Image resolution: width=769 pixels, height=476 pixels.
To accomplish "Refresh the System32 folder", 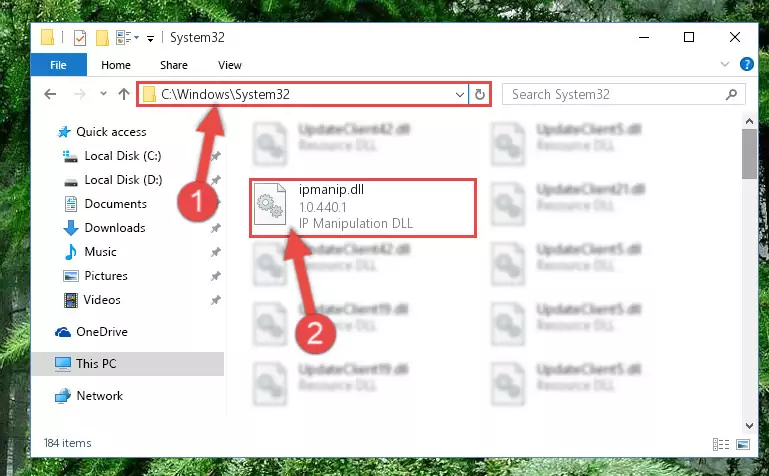I will (x=480, y=95).
